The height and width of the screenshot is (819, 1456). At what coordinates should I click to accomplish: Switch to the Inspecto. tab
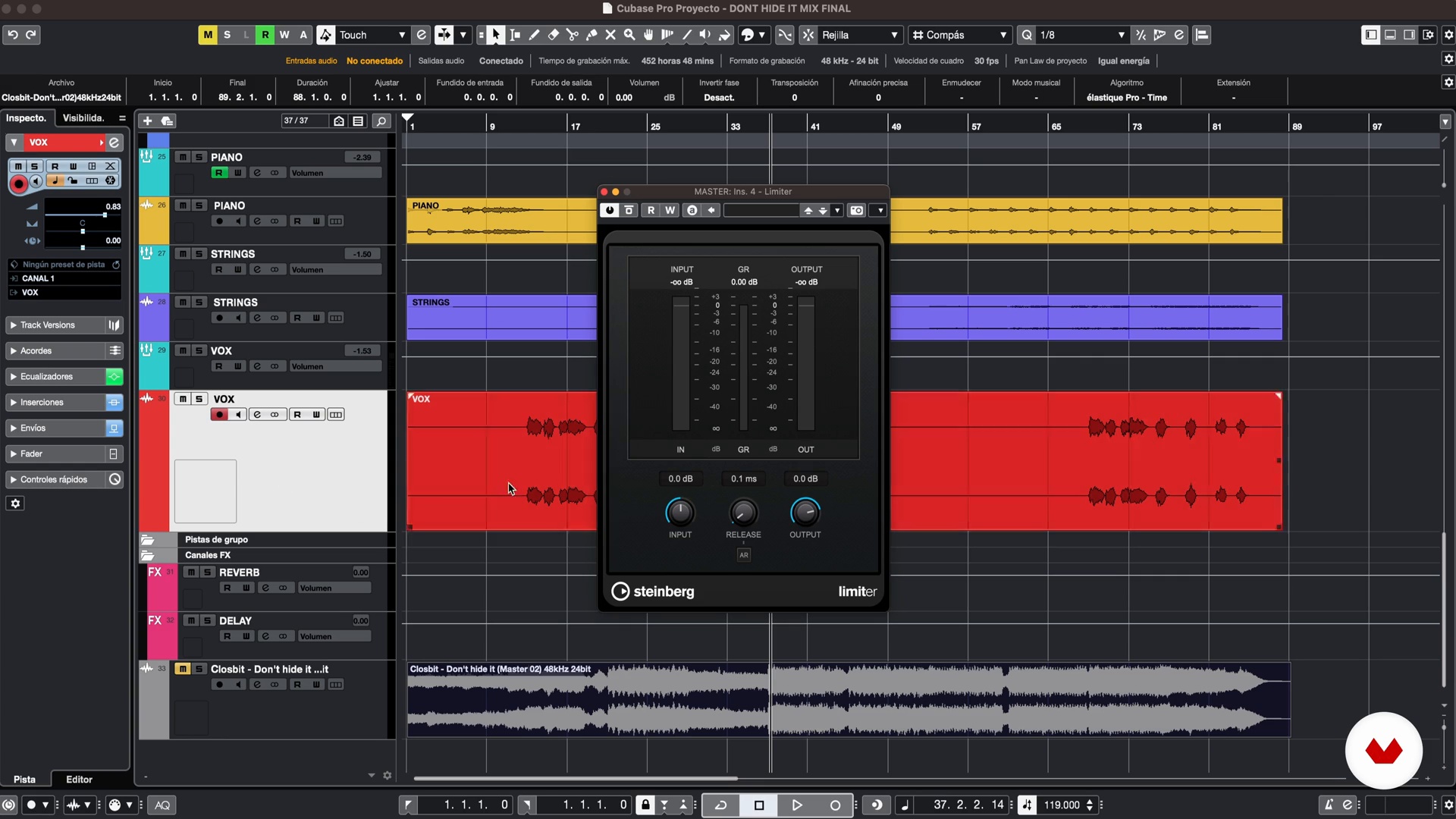tap(27, 118)
